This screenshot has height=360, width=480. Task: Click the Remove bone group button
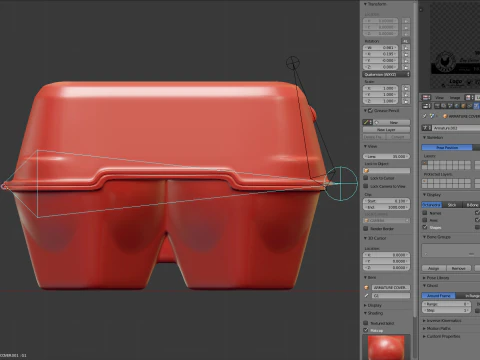(x=459, y=268)
